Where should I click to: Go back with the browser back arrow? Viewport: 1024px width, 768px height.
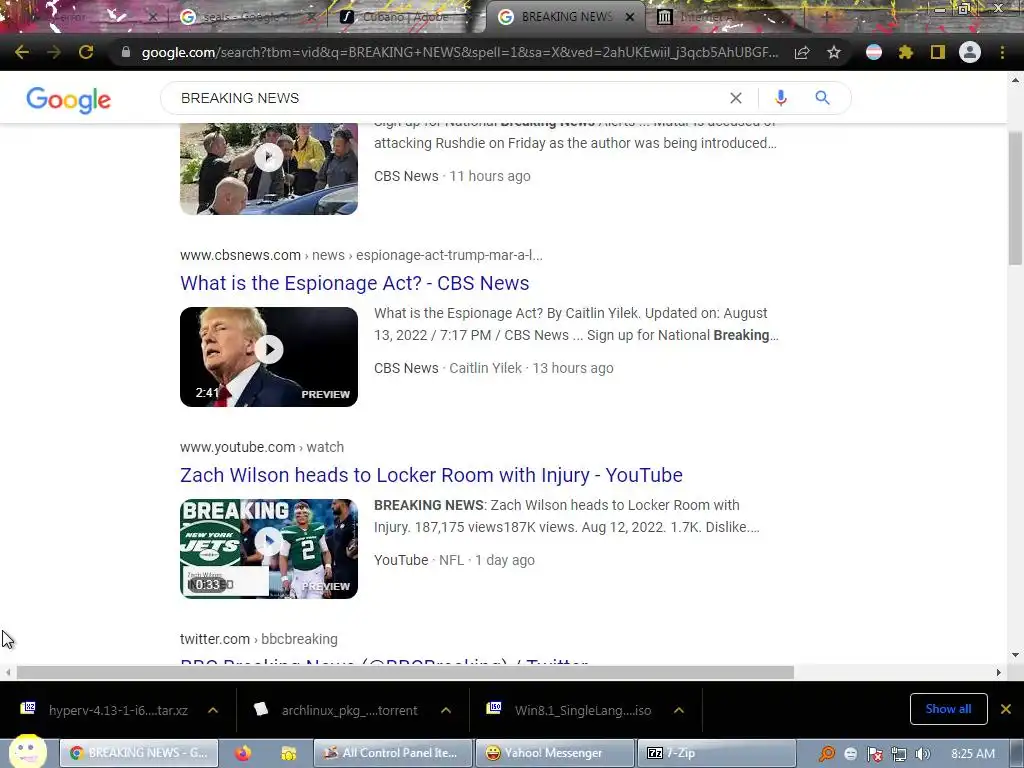tap(22, 52)
